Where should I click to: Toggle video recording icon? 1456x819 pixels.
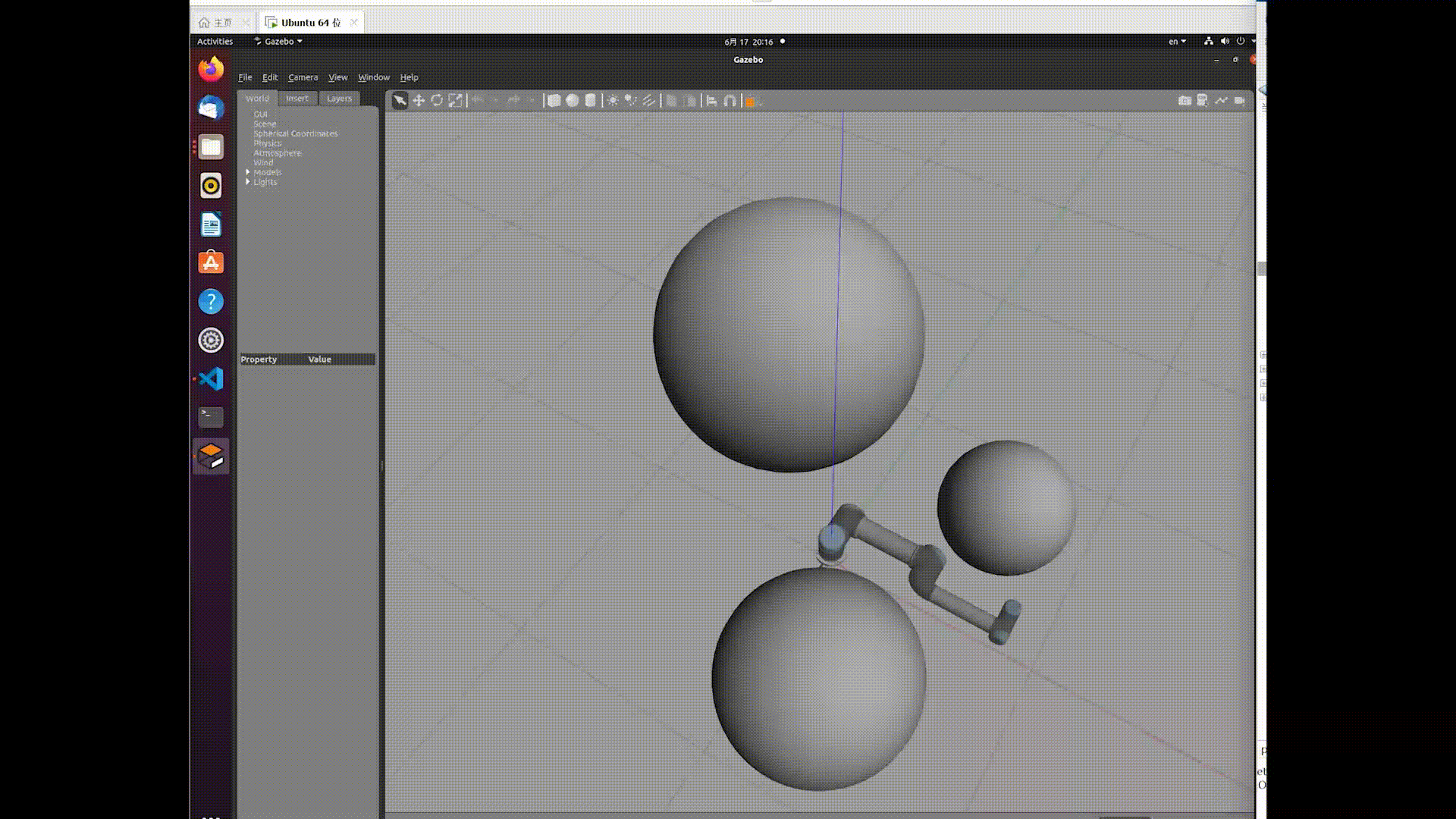click(1240, 101)
